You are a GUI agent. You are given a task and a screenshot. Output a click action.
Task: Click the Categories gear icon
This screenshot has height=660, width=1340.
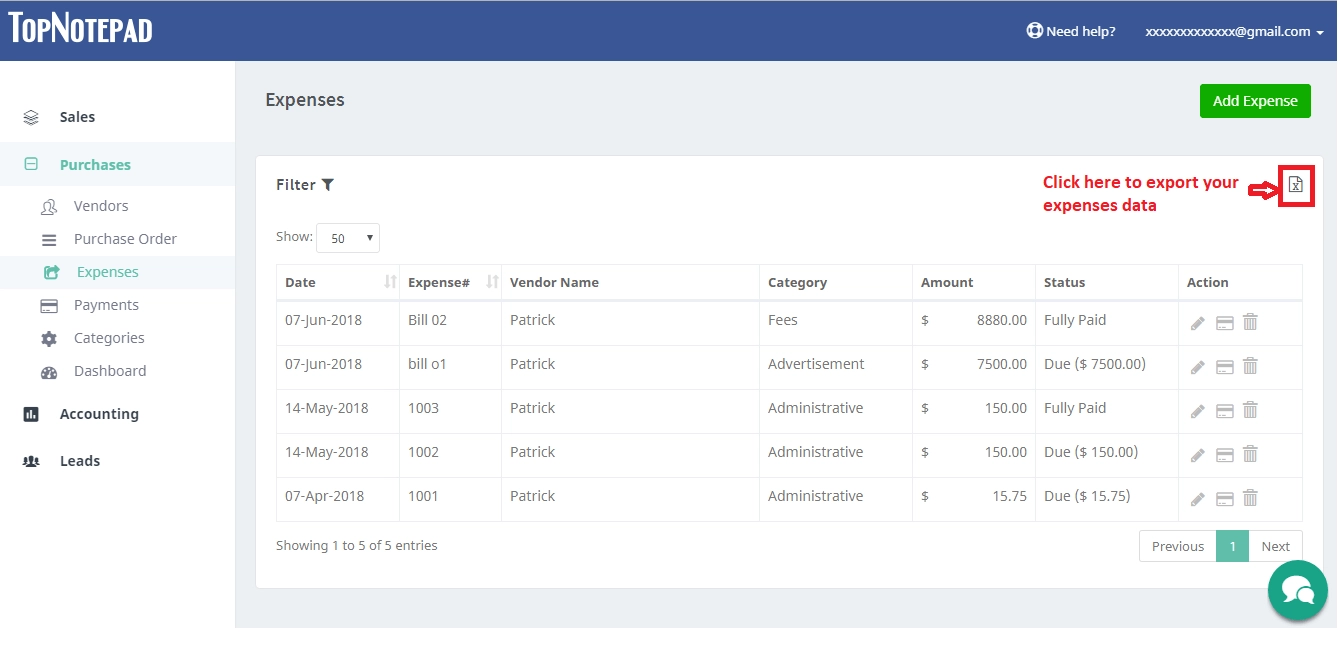(49, 339)
